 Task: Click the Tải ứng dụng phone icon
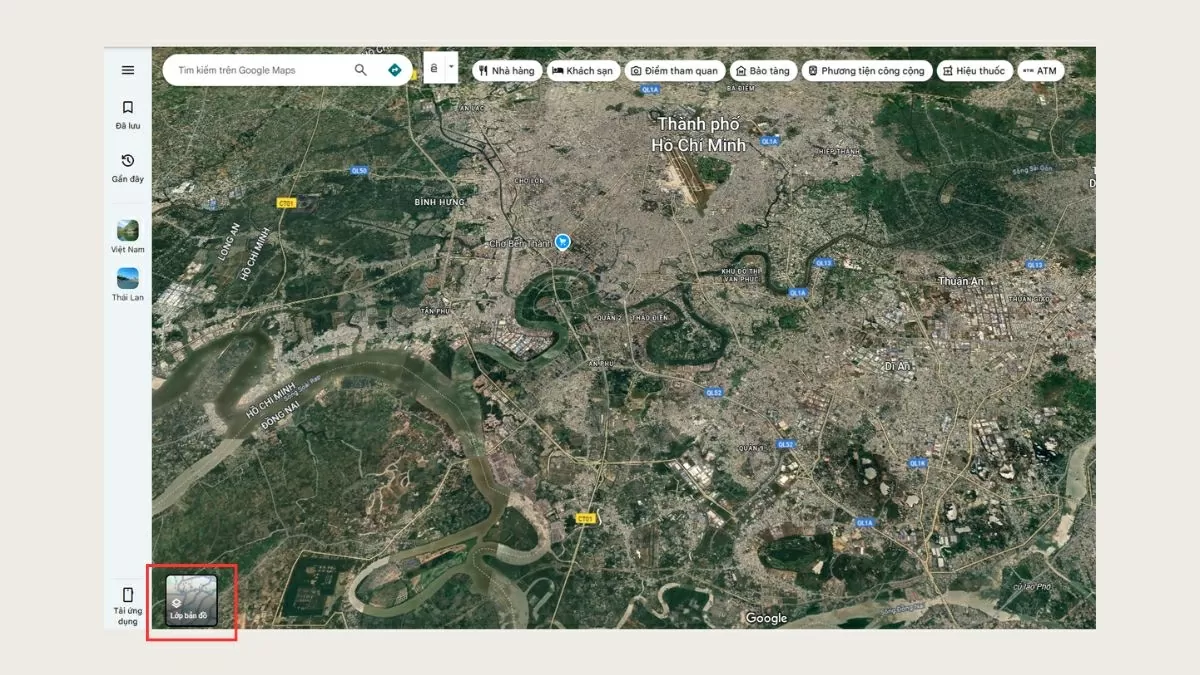click(x=127, y=595)
